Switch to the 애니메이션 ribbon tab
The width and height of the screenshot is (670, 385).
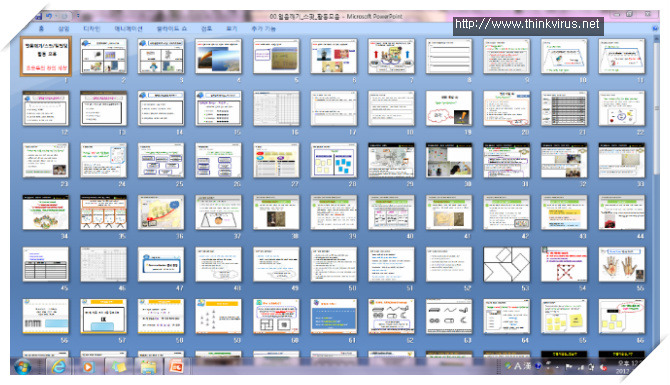pyautogui.click(x=128, y=29)
